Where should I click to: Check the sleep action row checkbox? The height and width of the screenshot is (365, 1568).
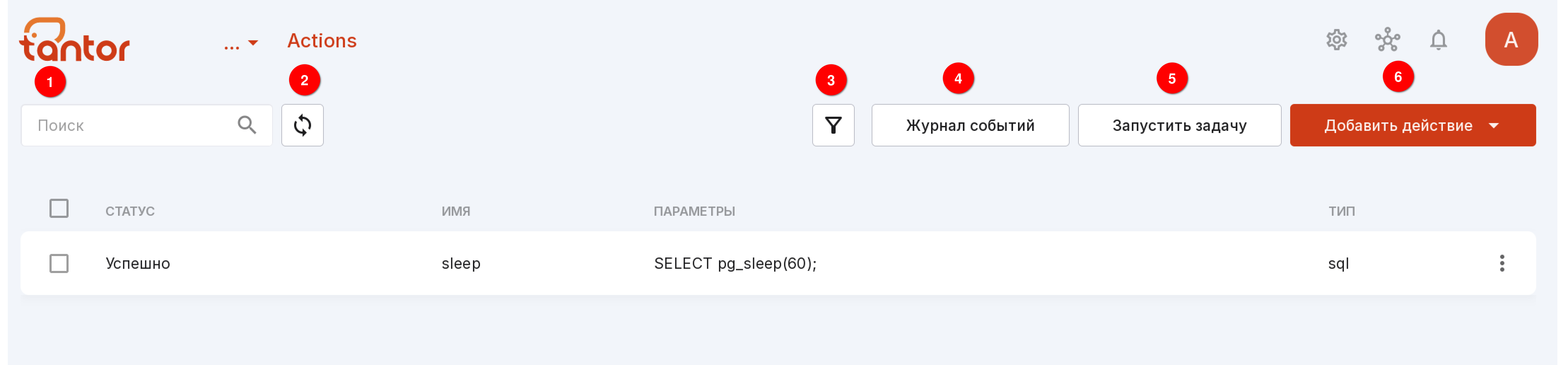[x=59, y=263]
